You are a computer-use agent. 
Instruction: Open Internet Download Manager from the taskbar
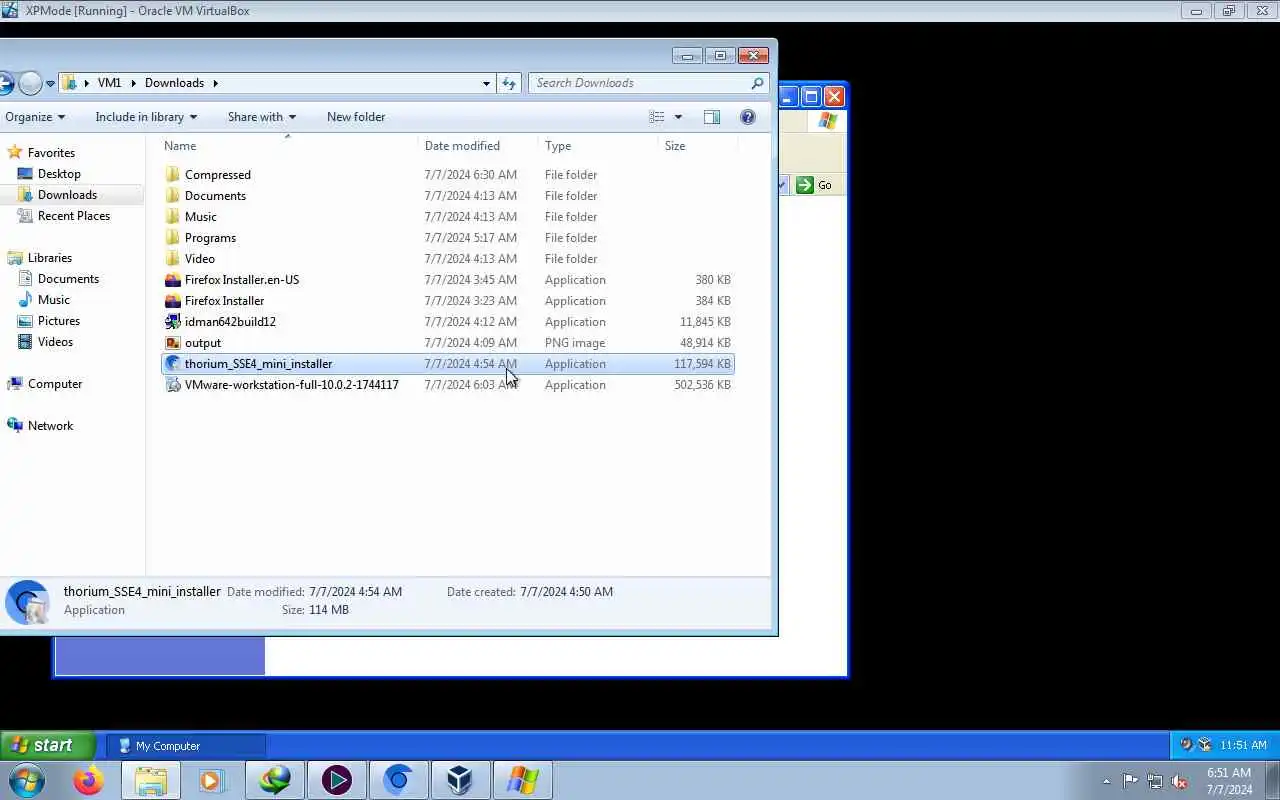tap(275, 780)
